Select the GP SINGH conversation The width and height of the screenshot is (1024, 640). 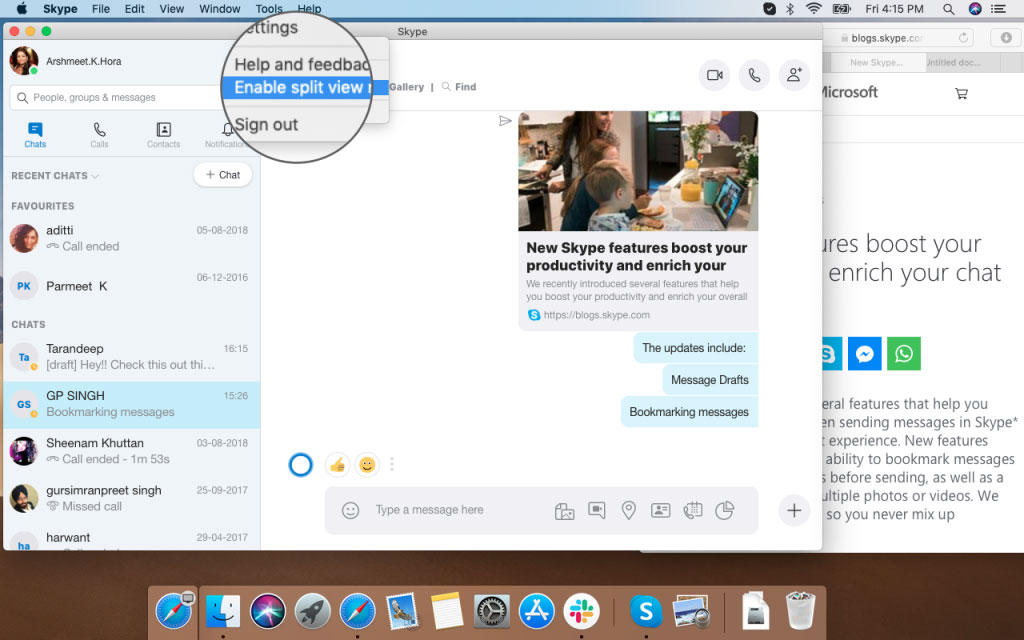(132, 404)
